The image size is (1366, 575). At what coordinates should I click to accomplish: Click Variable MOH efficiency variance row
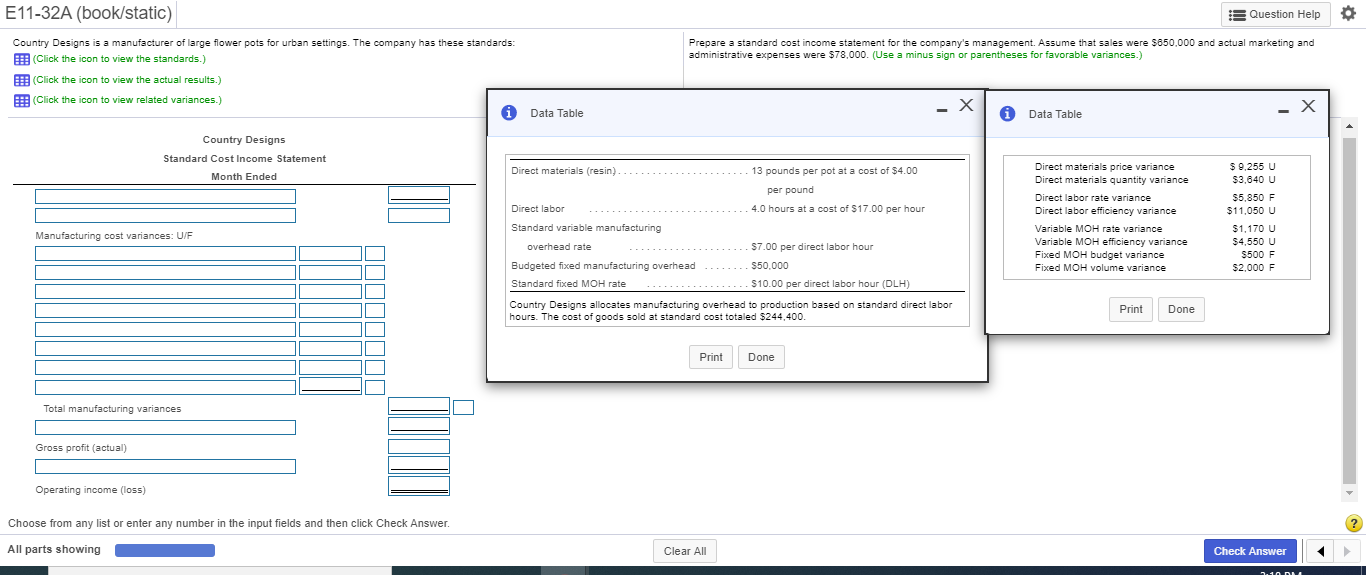point(1155,242)
